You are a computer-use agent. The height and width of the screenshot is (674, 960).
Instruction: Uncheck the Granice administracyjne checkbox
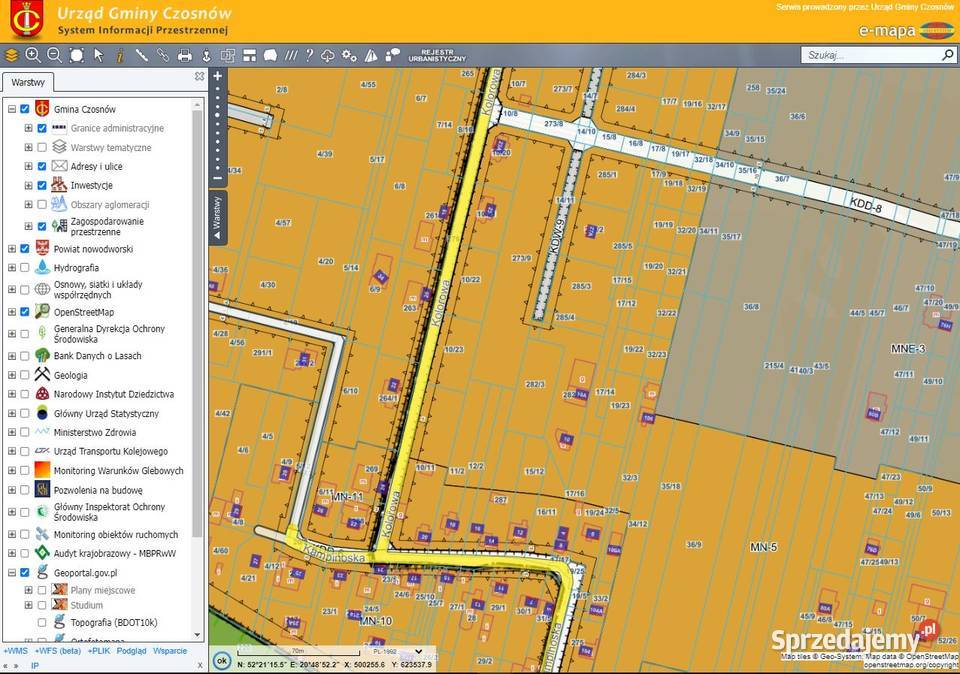coord(42,129)
